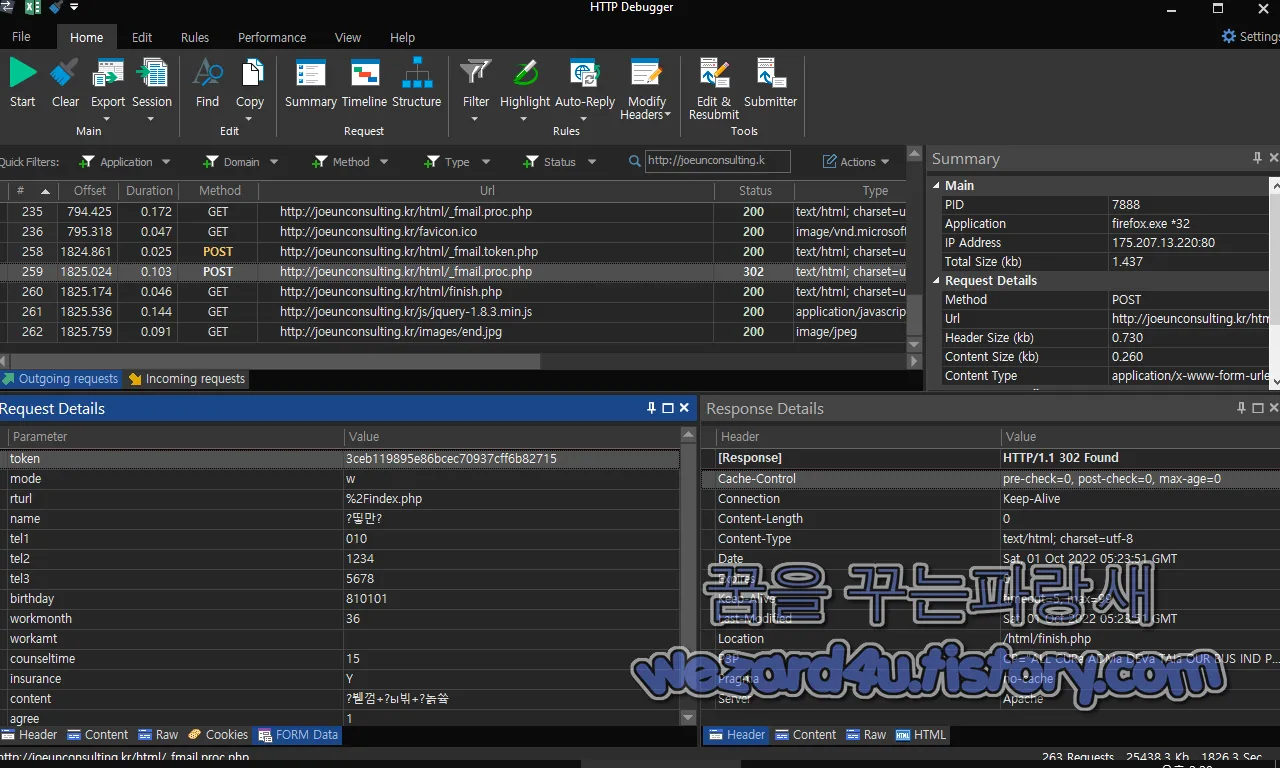Click the quick-access broom icon in title bar

pos(56,8)
